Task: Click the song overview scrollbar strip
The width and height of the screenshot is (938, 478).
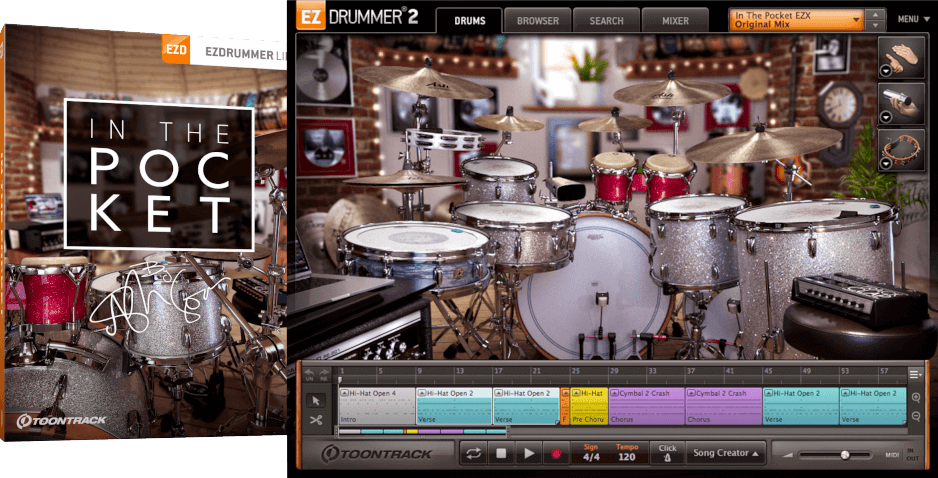Action: (423, 431)
